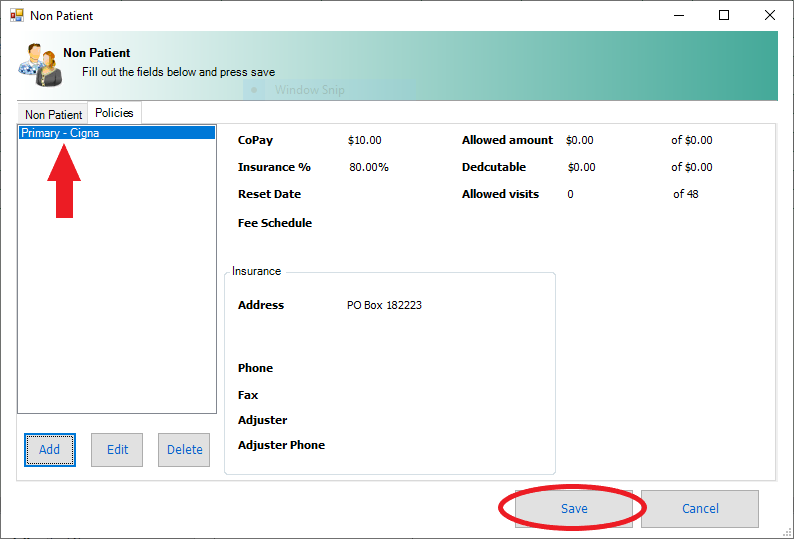Image resolution: width=794 pixels, height=539 pixels.
Task: Maximize the Non Patient window
Action: pos(724,15)
